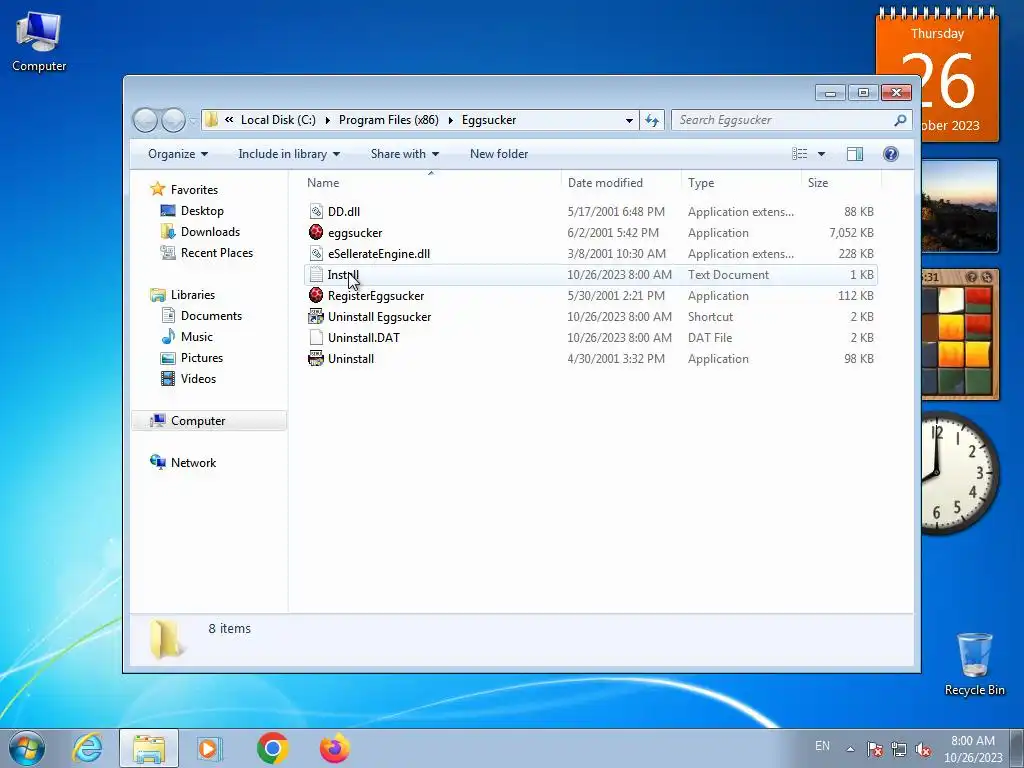1024x768 pixels.
Task: Navigate to Local Disk (C:) breadcrumb
Action: pos(278,120)
